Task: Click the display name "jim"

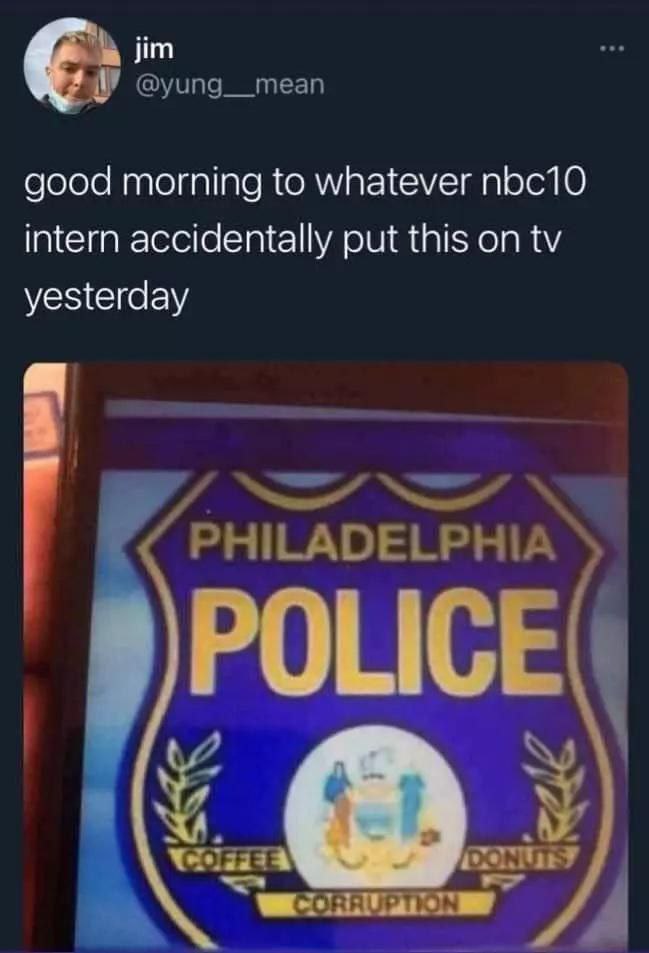Action: coord(154,50)
